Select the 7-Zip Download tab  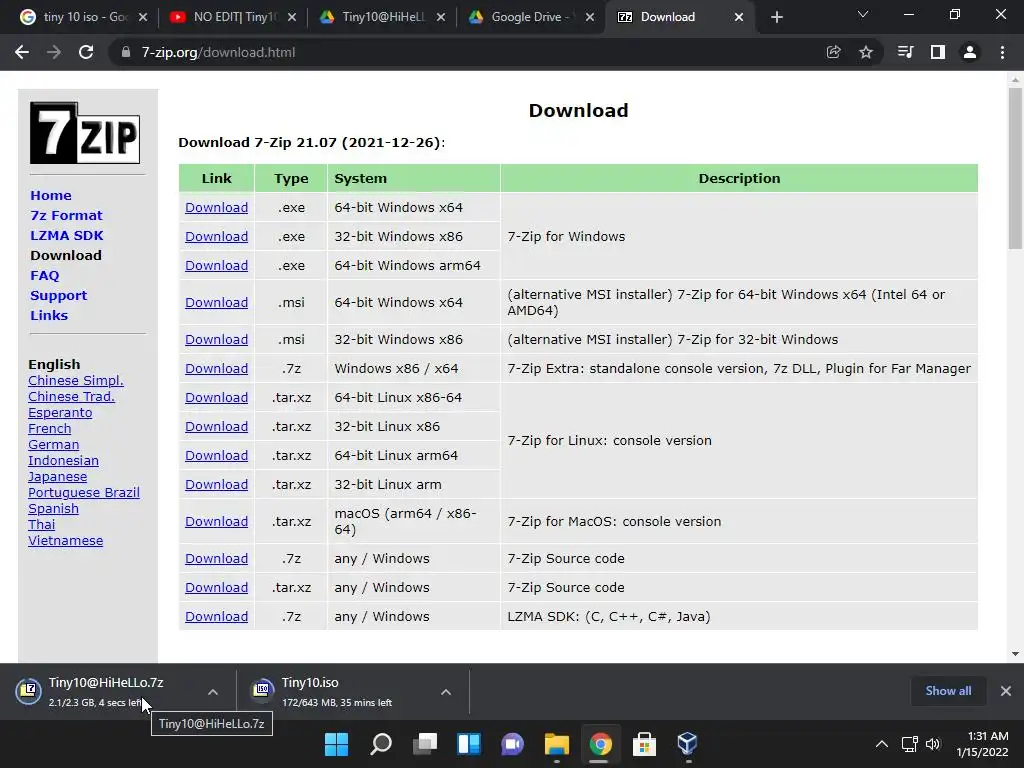(679, 17)
